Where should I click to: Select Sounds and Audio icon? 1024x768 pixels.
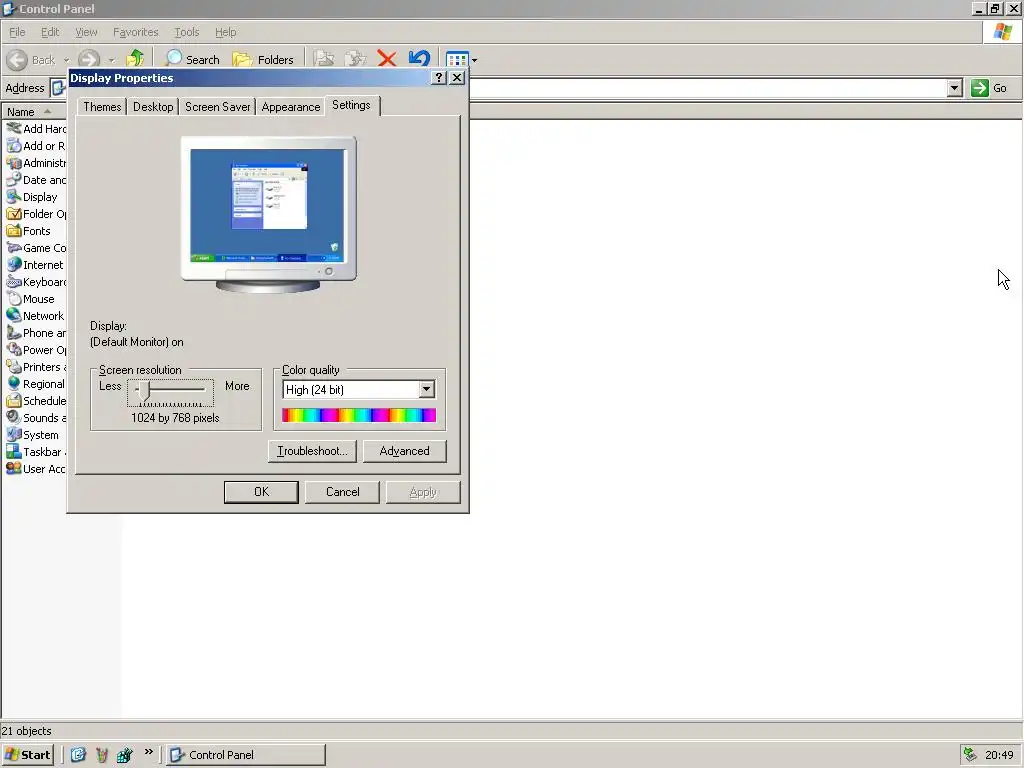pyautogui.click(x=14, y=417)
